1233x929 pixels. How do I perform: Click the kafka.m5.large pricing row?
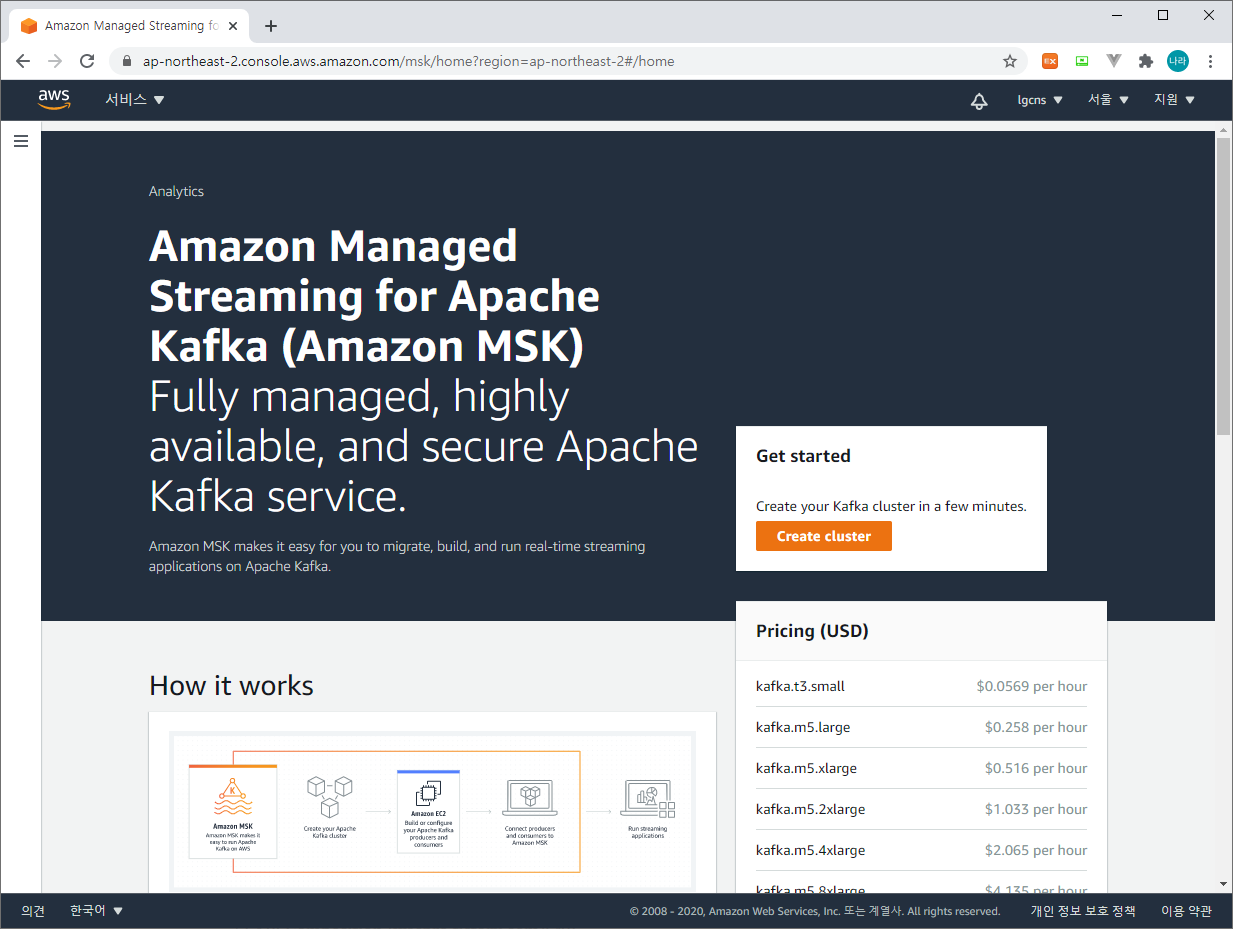pos(921,727)
